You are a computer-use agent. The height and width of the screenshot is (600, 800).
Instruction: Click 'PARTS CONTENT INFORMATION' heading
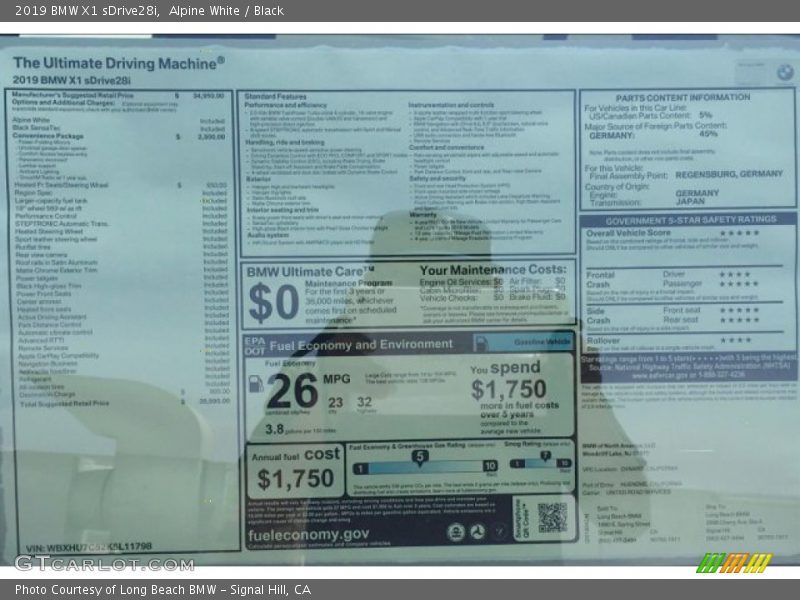pyautogui.click(x=683, y=97)
